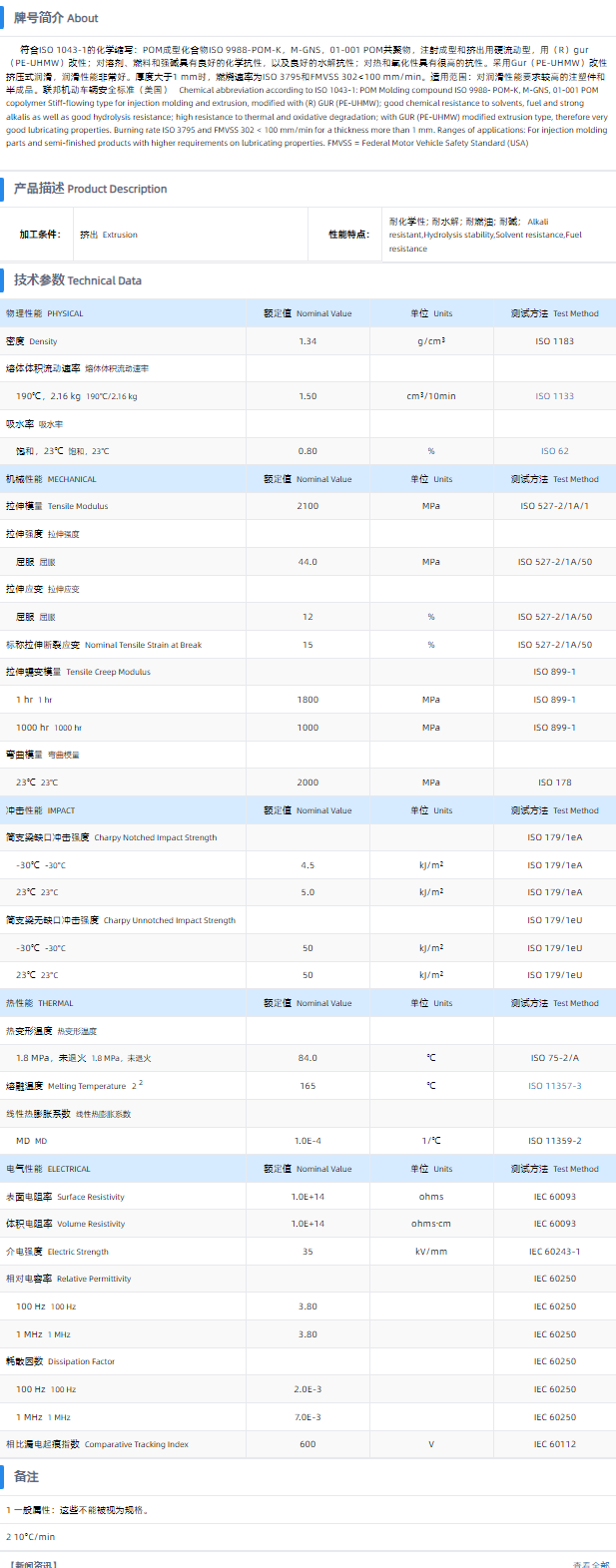Select the 备注 notes section heading
The height and width of the screenshot is (1568, 616).
[x=27, y=1476]
